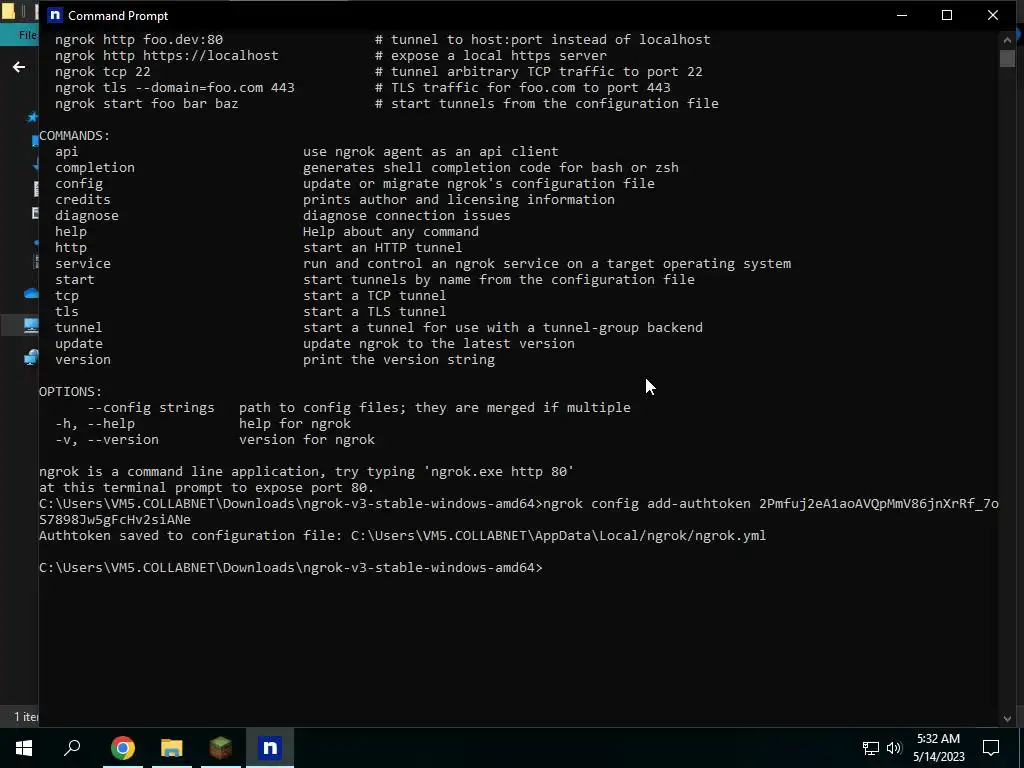Click 'credits' command name
Viewport: 1024px width, 768px height.
click(83, 200)
